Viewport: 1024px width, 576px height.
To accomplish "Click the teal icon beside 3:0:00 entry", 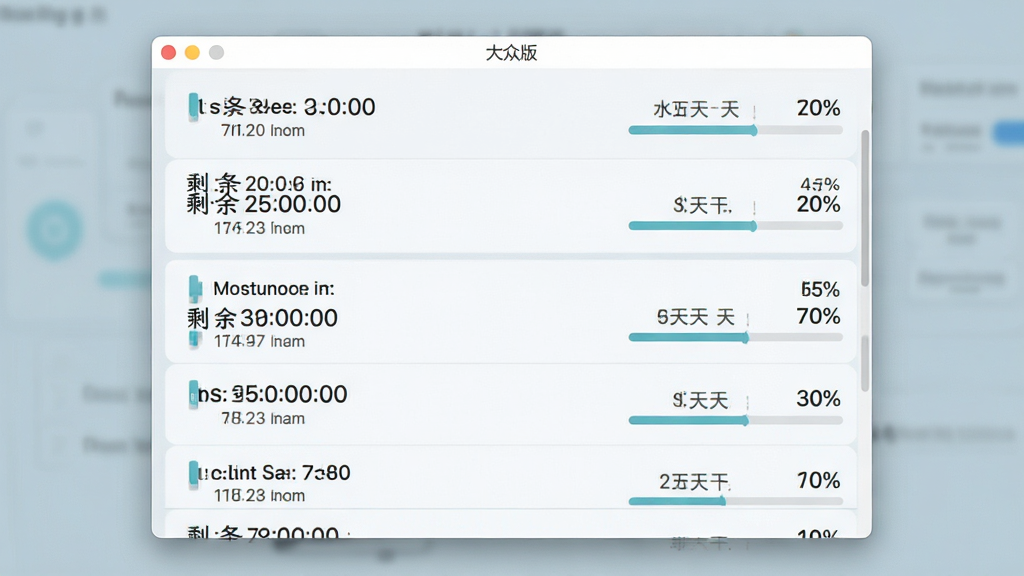I will click(193, 107).
